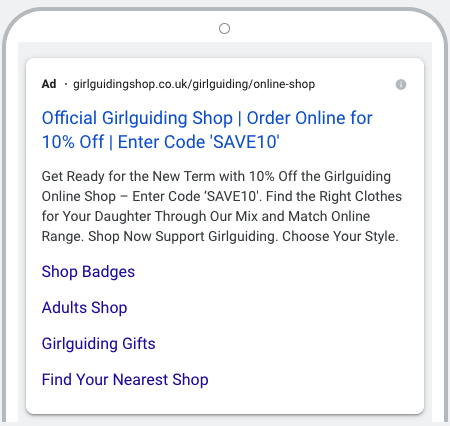Click 'Shop Now Support Girlguiding' description text
This screenshot has width=450, height=426.
(x=182, y=236)
